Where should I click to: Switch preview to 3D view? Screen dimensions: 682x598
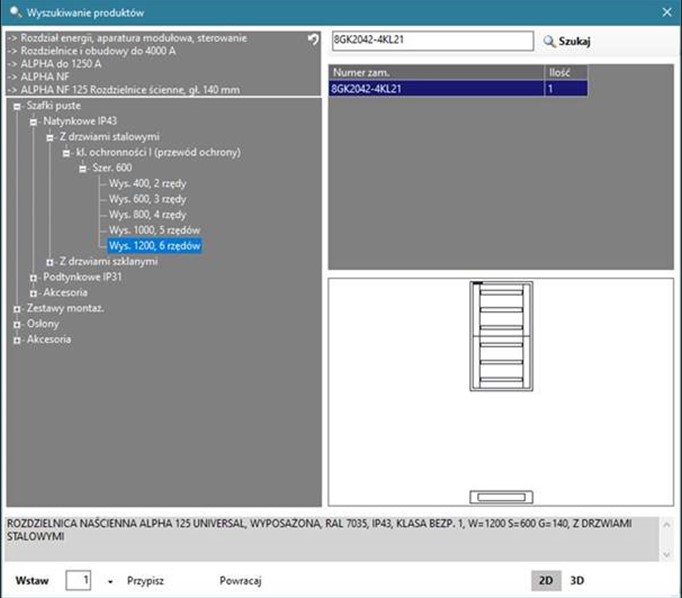point(577,580)
